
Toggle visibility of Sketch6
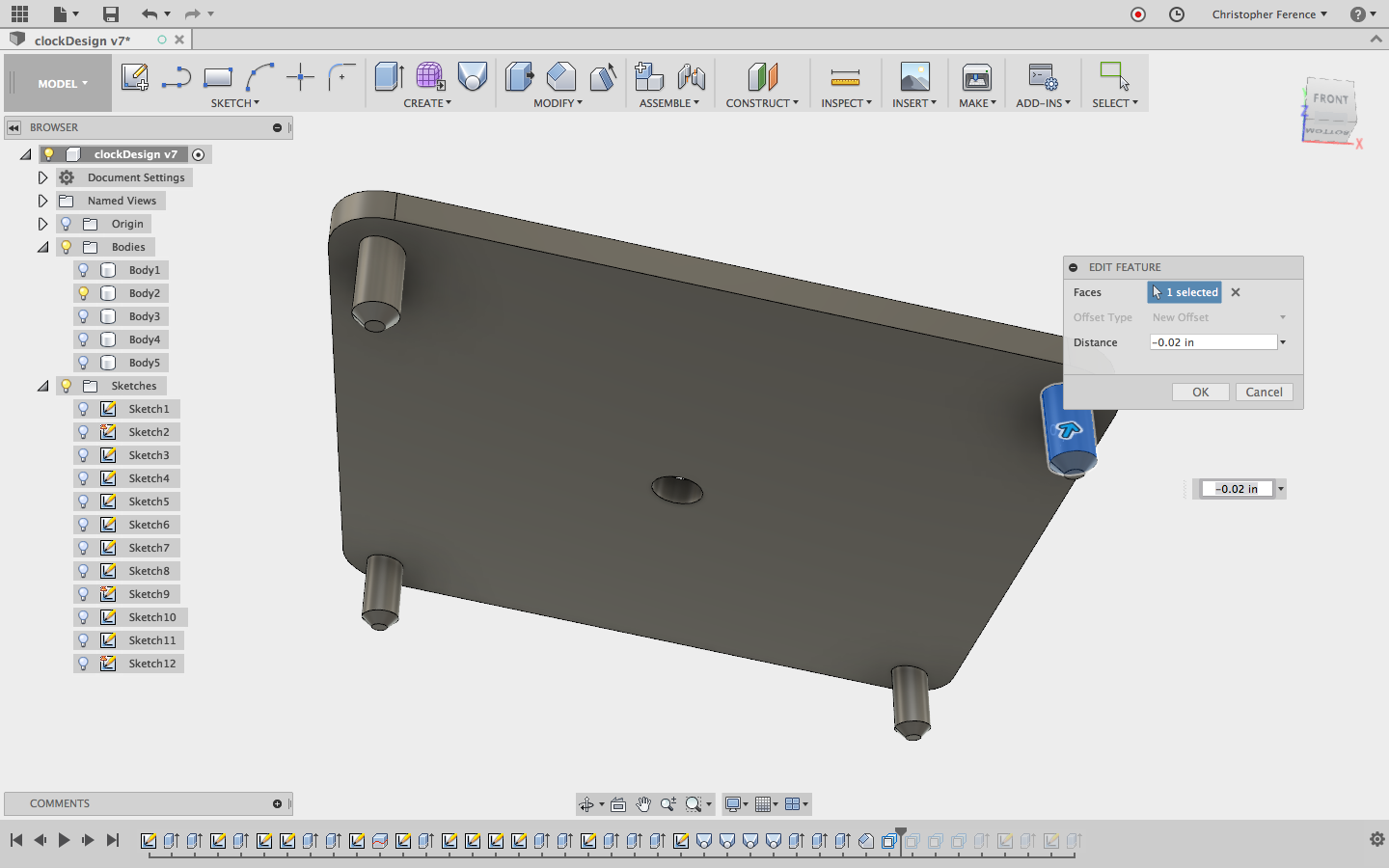click(x=84, y=525)
